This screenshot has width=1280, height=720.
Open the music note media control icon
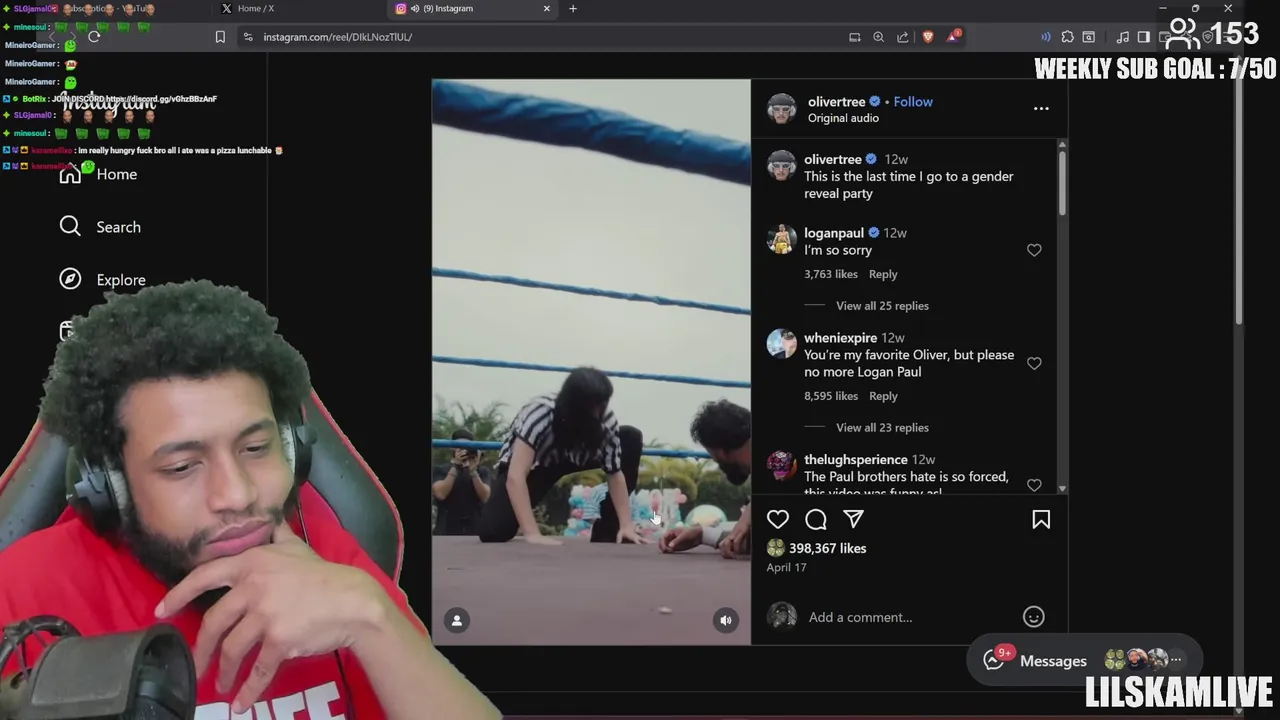click(x=1123, y=37)
